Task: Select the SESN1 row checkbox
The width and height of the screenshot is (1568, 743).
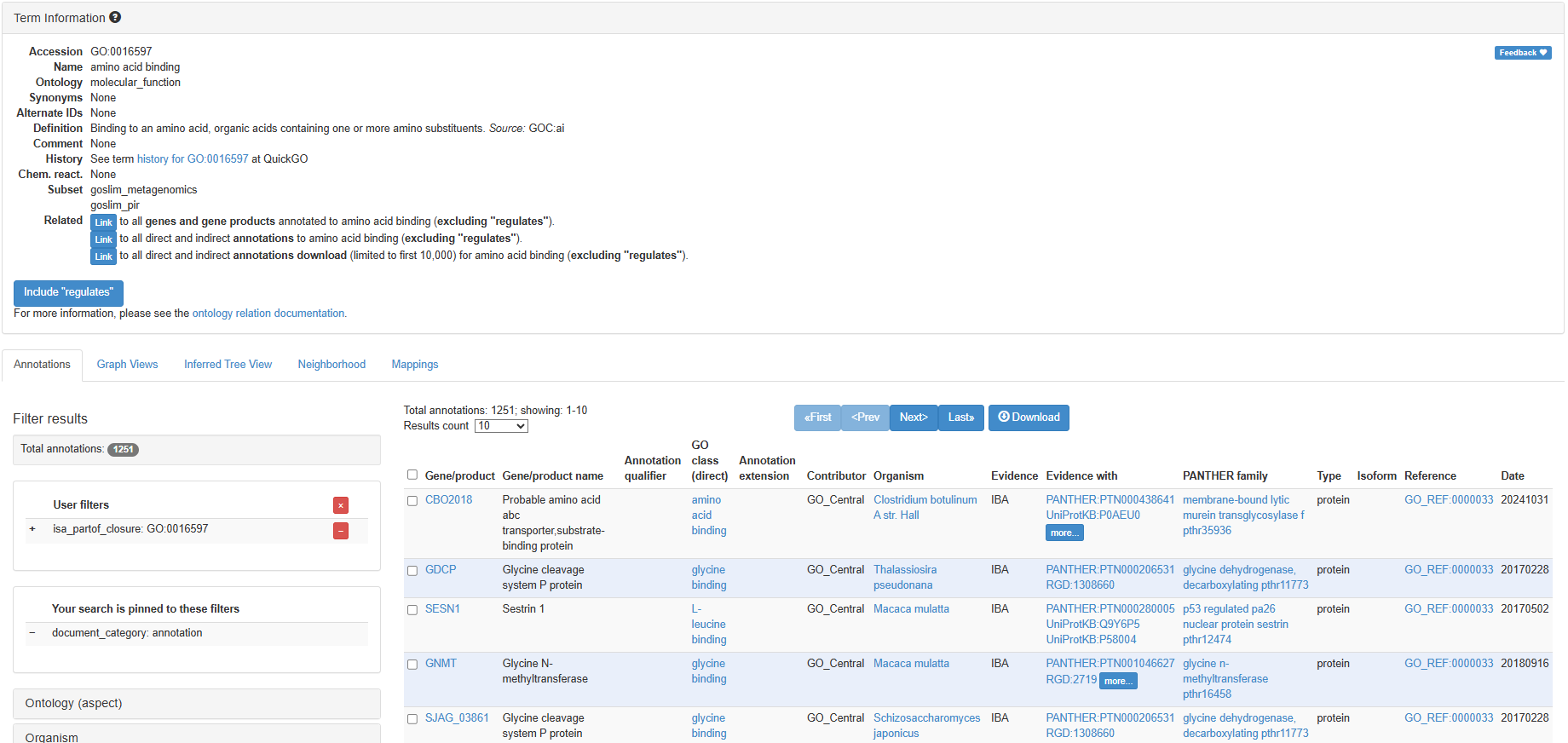Action: point(412,610)
